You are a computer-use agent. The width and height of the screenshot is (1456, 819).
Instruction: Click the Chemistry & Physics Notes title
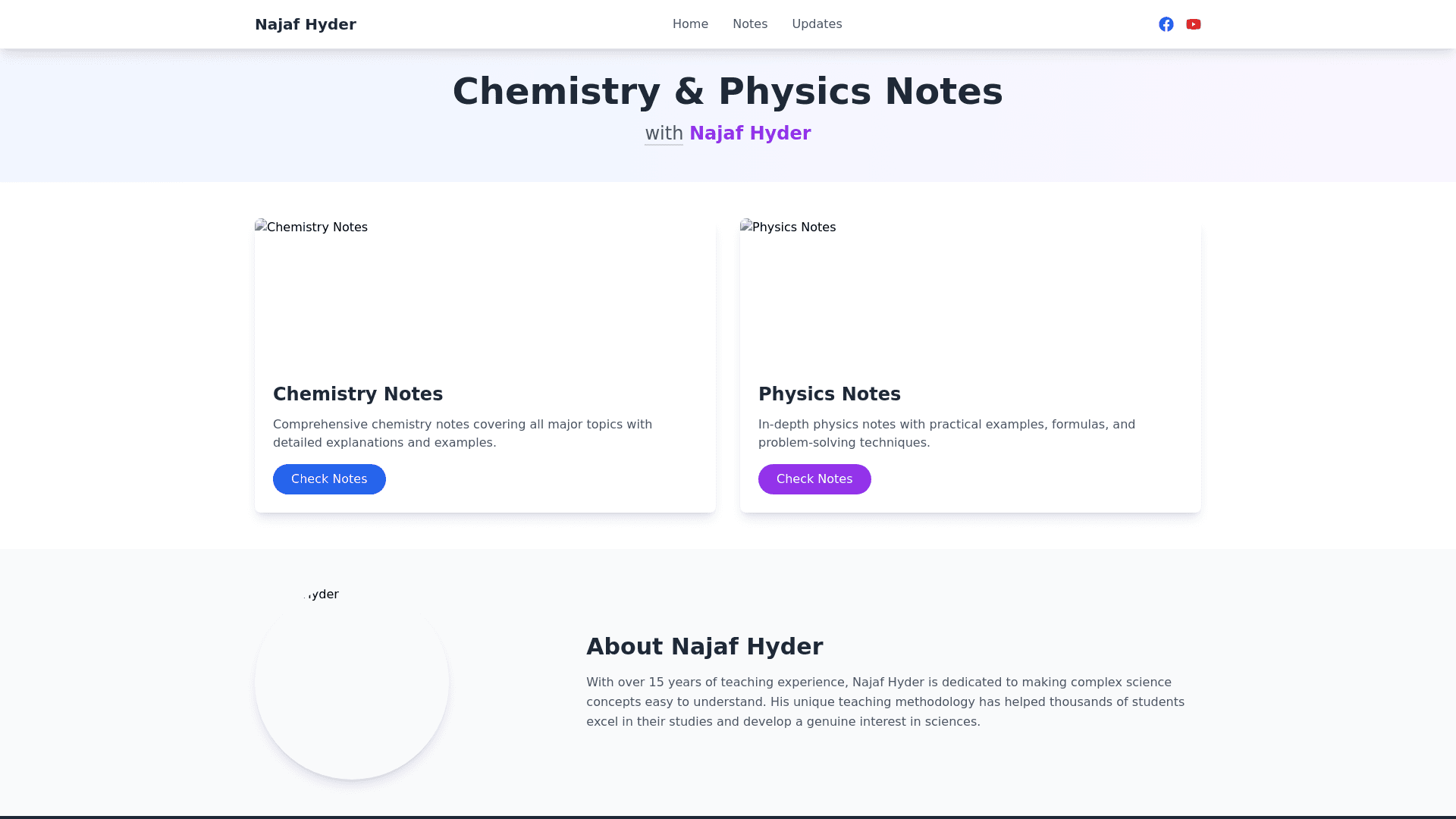(728, 91)
